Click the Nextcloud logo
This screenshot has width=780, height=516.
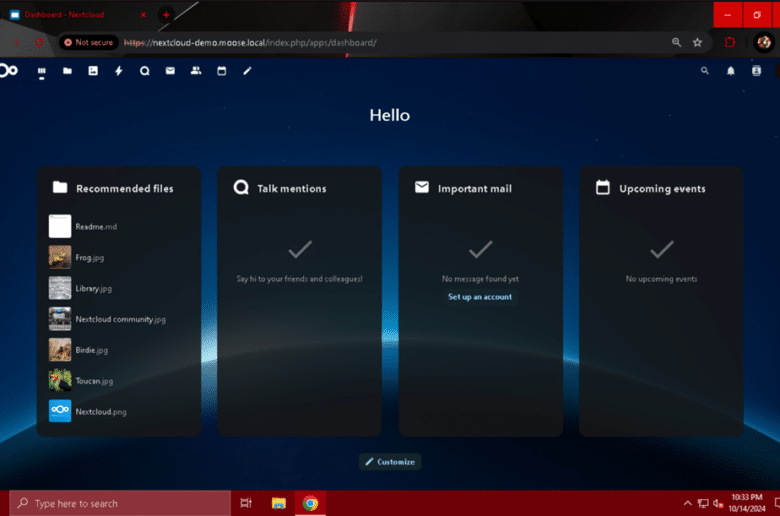pyautogui.click(x=8, y=71)
